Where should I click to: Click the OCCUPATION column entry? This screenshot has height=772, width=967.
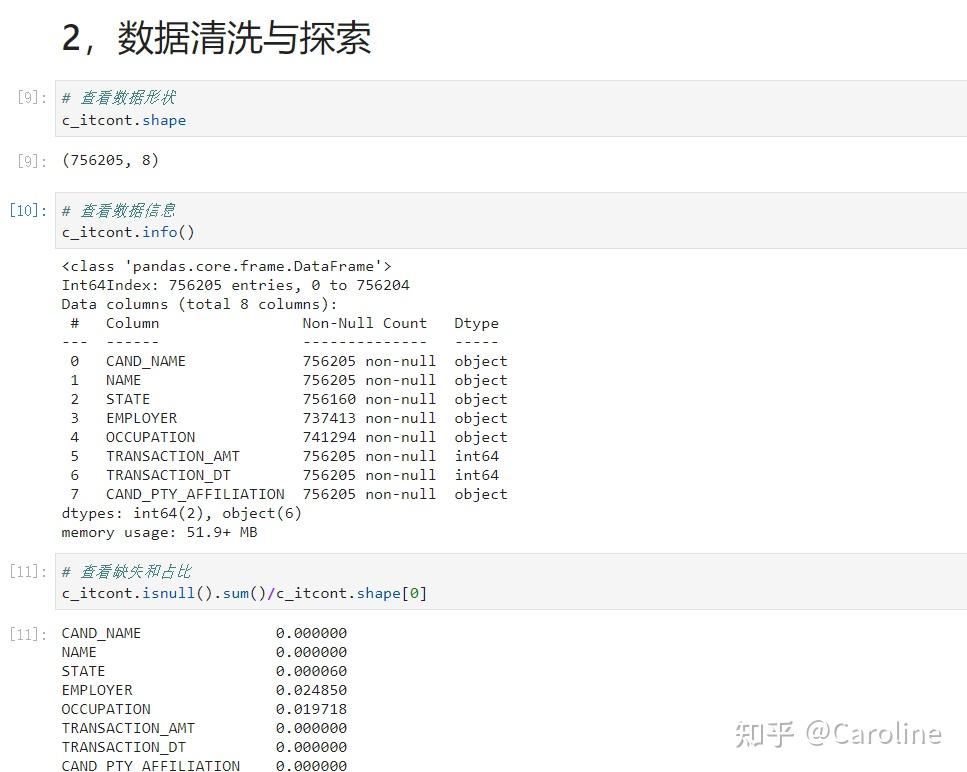(x=150, y=437)
